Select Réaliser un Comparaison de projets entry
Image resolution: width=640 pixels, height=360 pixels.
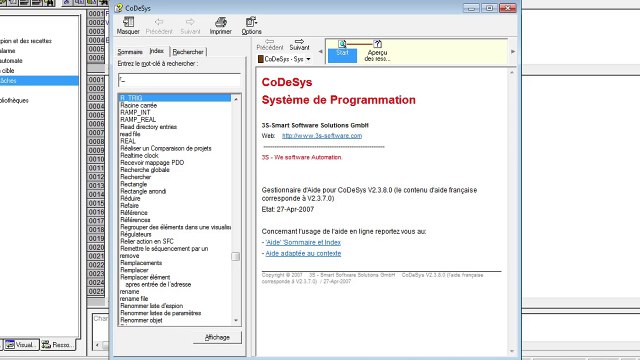pyautogui.click(x=165, y=148)
